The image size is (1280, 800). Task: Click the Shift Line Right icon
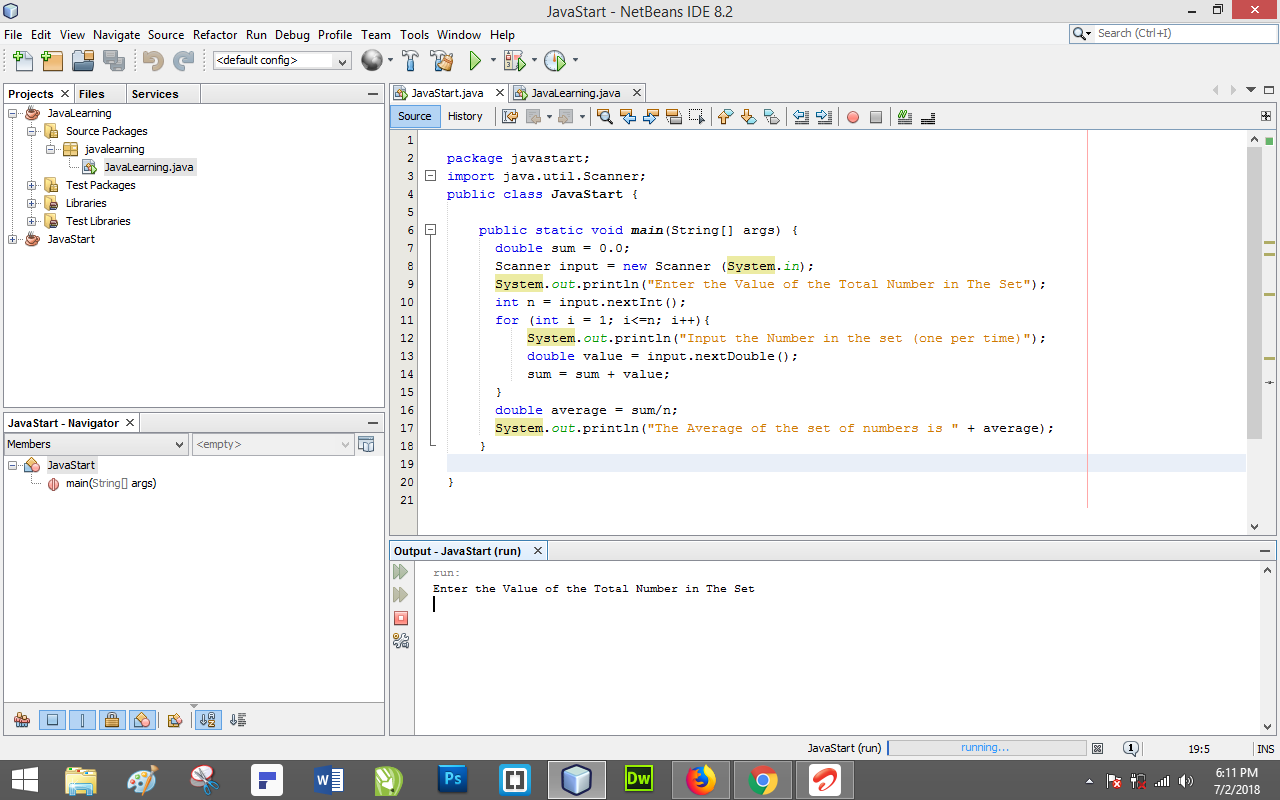(824, 117)
